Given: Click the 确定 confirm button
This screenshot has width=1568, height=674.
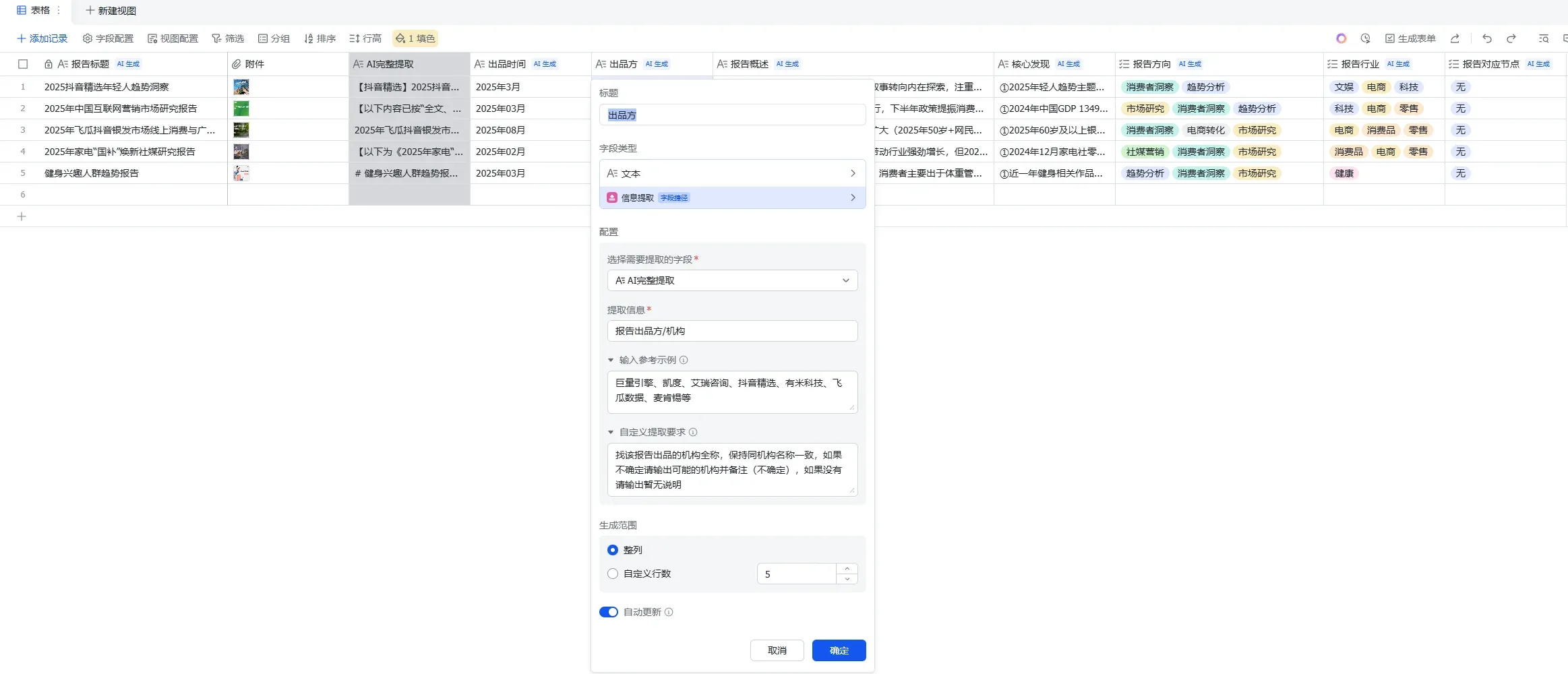Looking at the screenshot, I should click(838, 650).
